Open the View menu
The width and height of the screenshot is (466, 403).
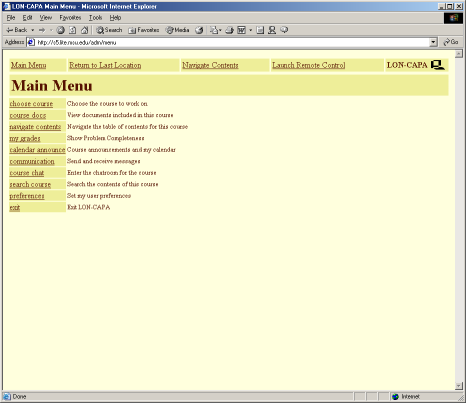pos(46,18)
